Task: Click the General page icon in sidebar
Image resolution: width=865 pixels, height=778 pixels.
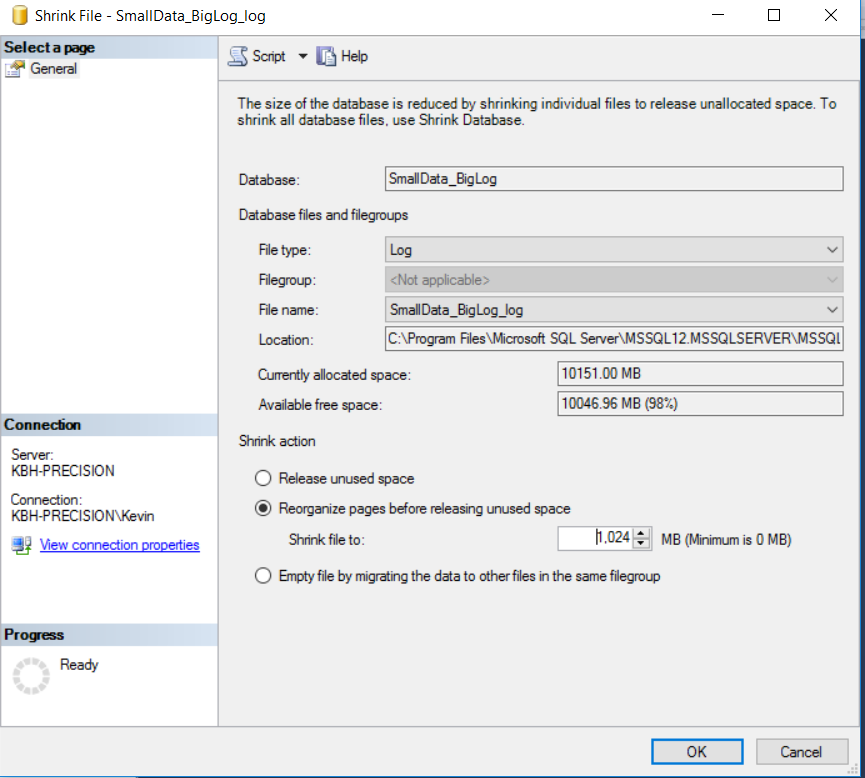Action: (17, 68)
